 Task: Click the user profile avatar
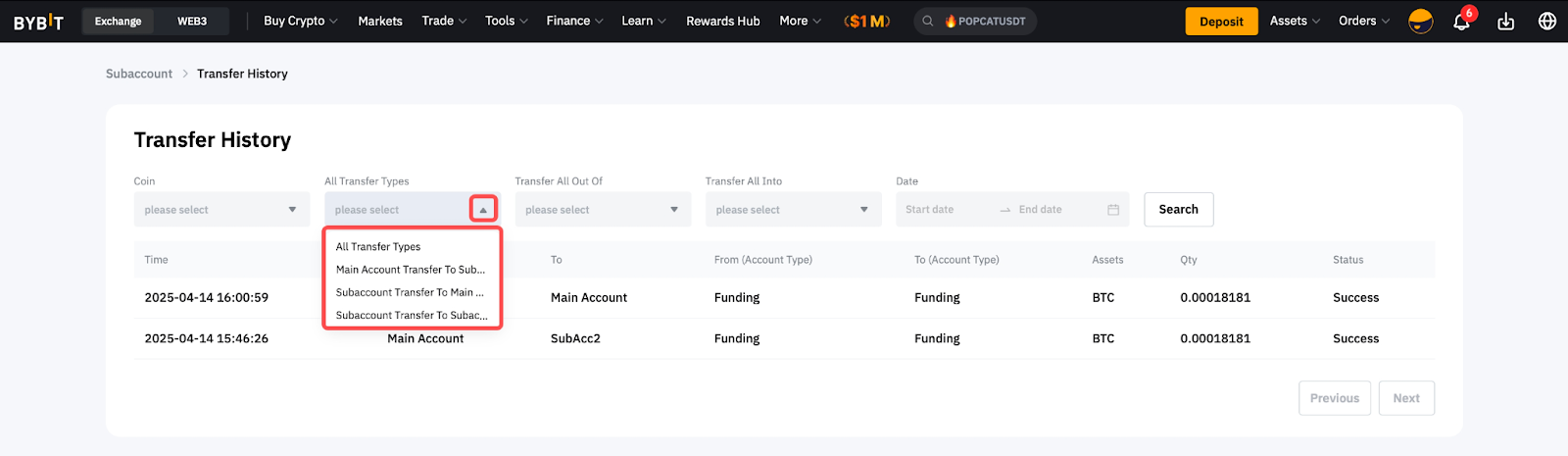[1420, 22]
